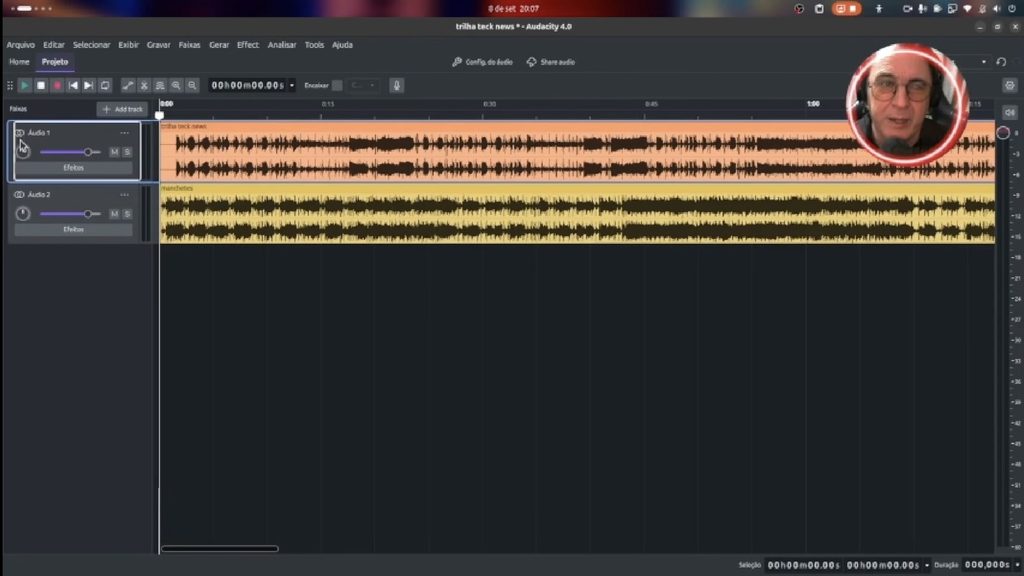Click the stereo icon of Áudio 2
Image resolution: width=1024 pixels, height=576 pixels.
[x=20, y=195]
